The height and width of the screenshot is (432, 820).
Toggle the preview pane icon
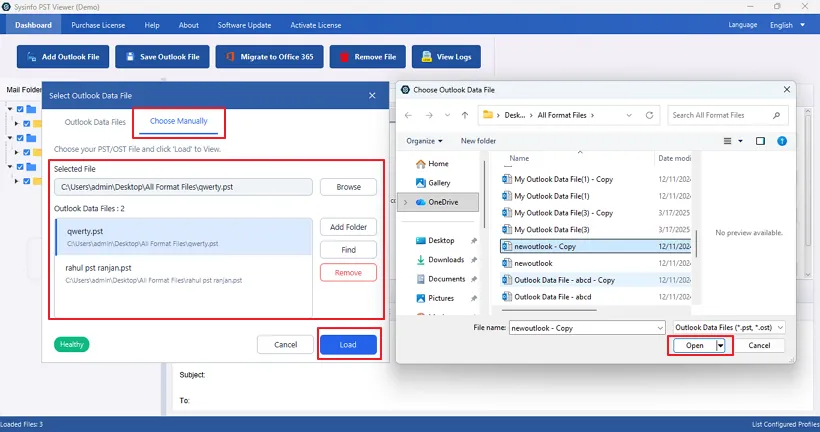pyautogui.click(x=760, y=141)
